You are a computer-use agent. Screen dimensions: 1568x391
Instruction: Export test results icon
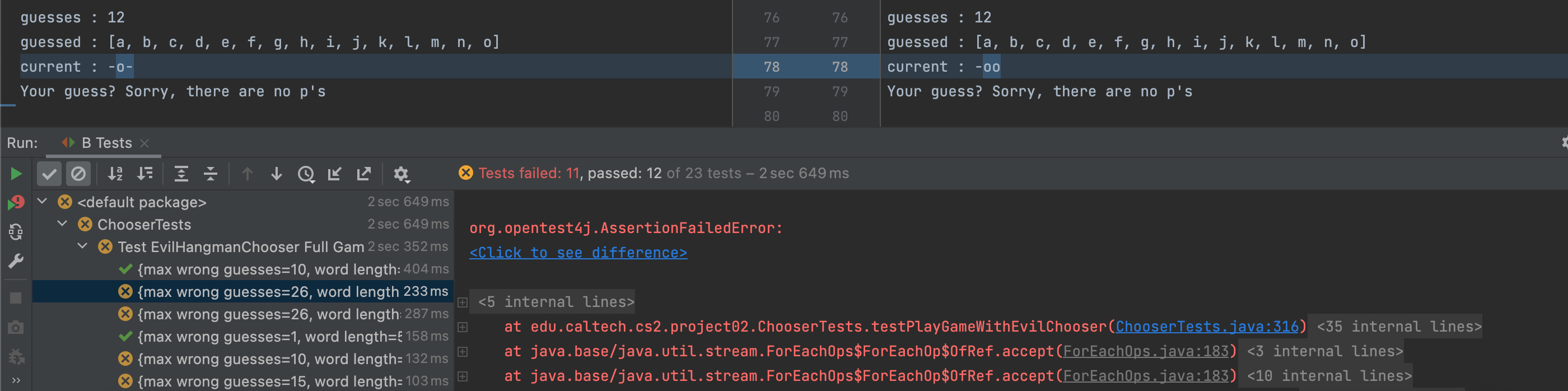click(x=364, y=174)
